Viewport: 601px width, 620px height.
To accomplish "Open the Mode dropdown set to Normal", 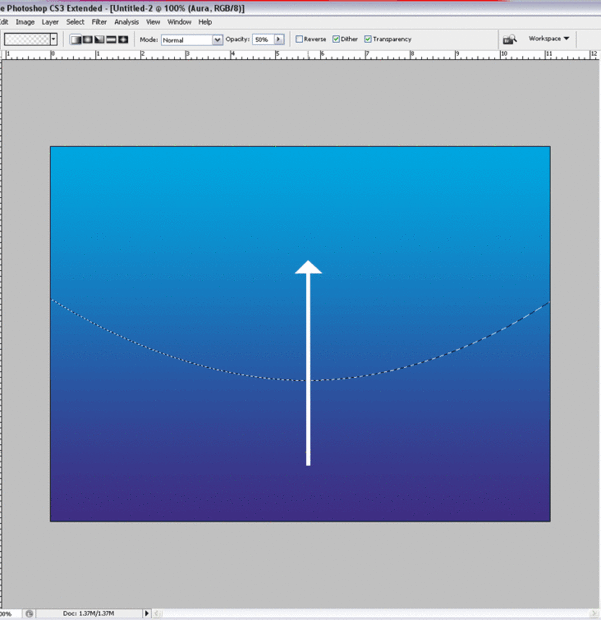I will pyautogui.click(x=192, y=40).
